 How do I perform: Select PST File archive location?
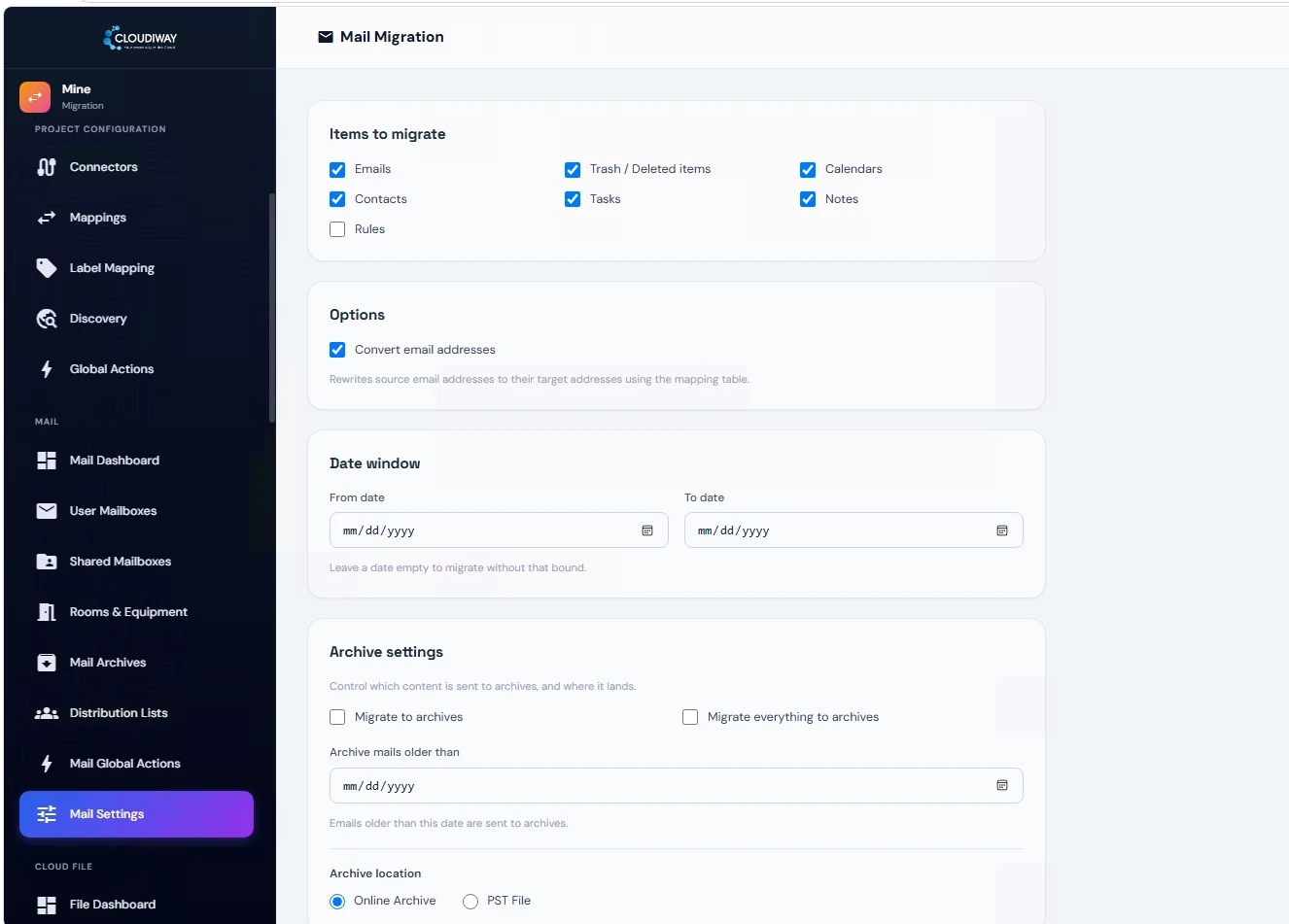pyautogui.click(x=470, y=902)
